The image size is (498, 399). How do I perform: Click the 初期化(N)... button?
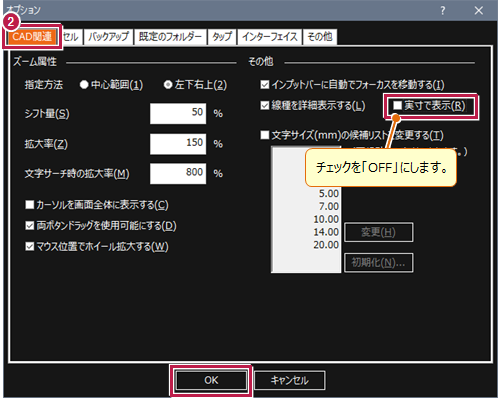[x=379, y=263]
